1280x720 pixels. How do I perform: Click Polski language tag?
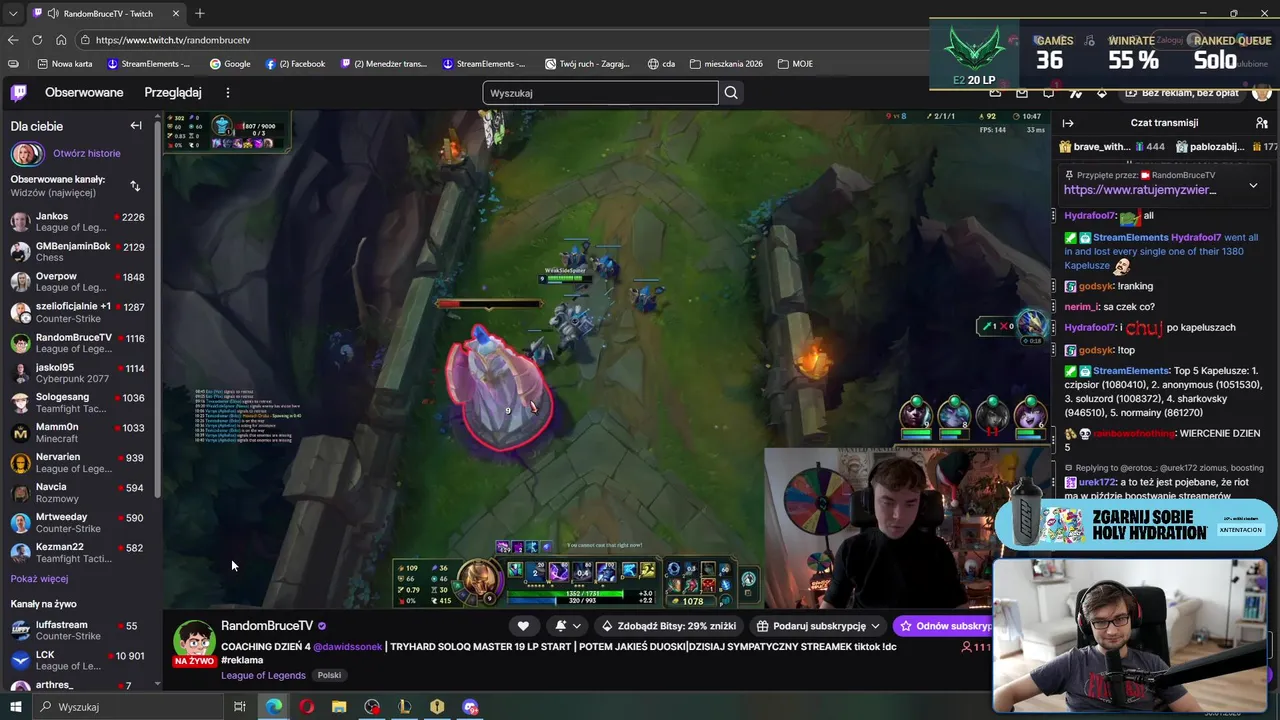pyautogui.click(x=329, y=675)
